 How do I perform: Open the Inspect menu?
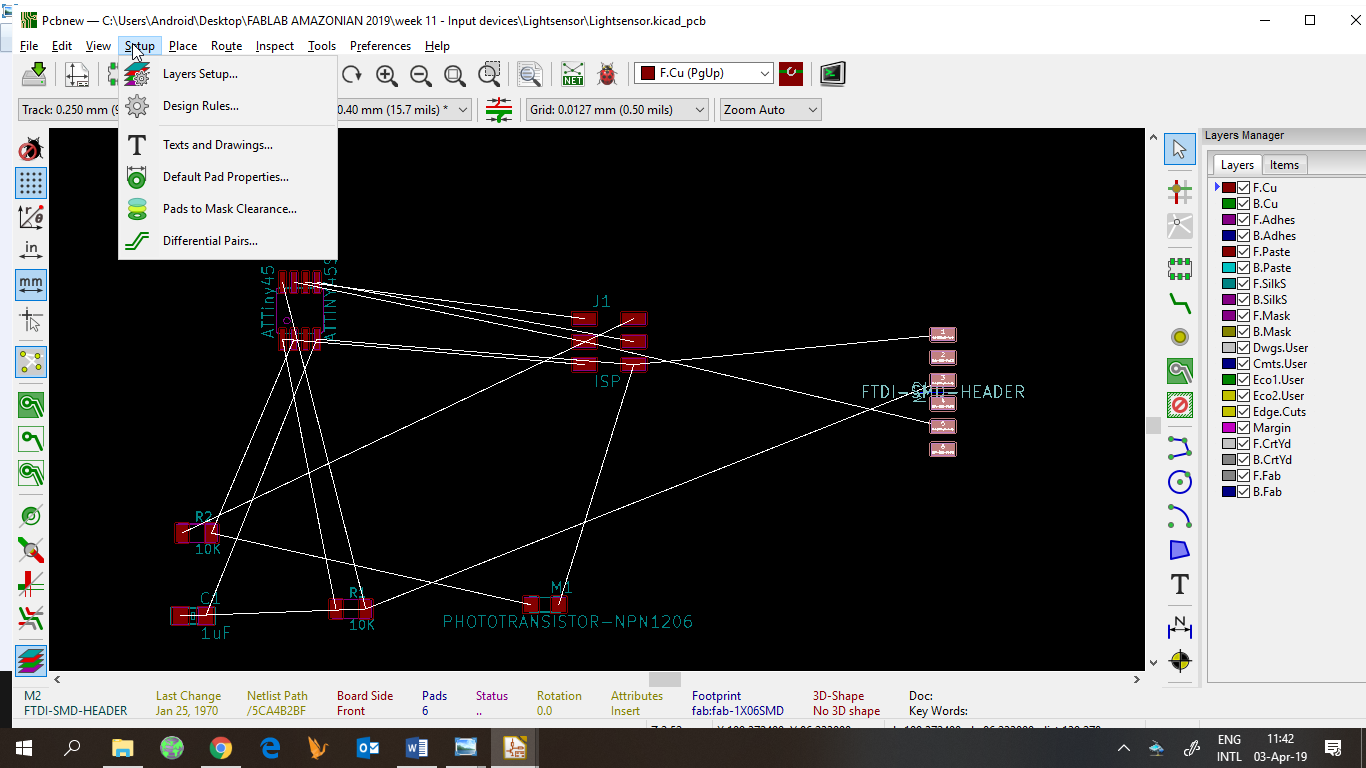click(274, 46)
